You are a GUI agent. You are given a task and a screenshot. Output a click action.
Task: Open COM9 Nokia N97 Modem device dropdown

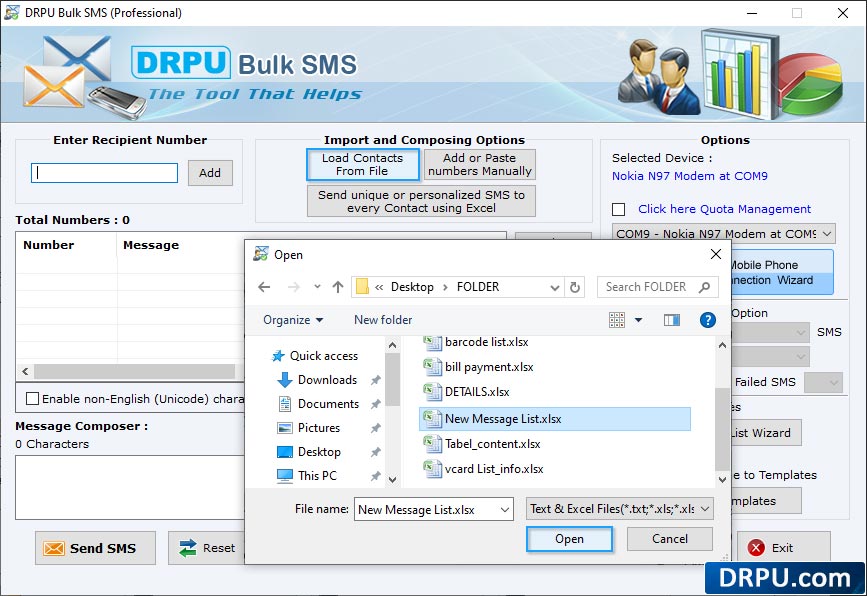724,234
